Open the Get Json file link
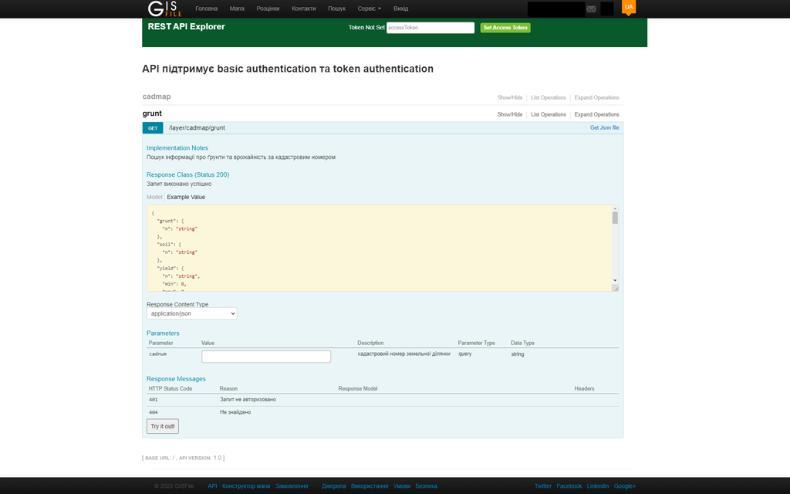Screen dimensions: 790x494 click(604, 128)
